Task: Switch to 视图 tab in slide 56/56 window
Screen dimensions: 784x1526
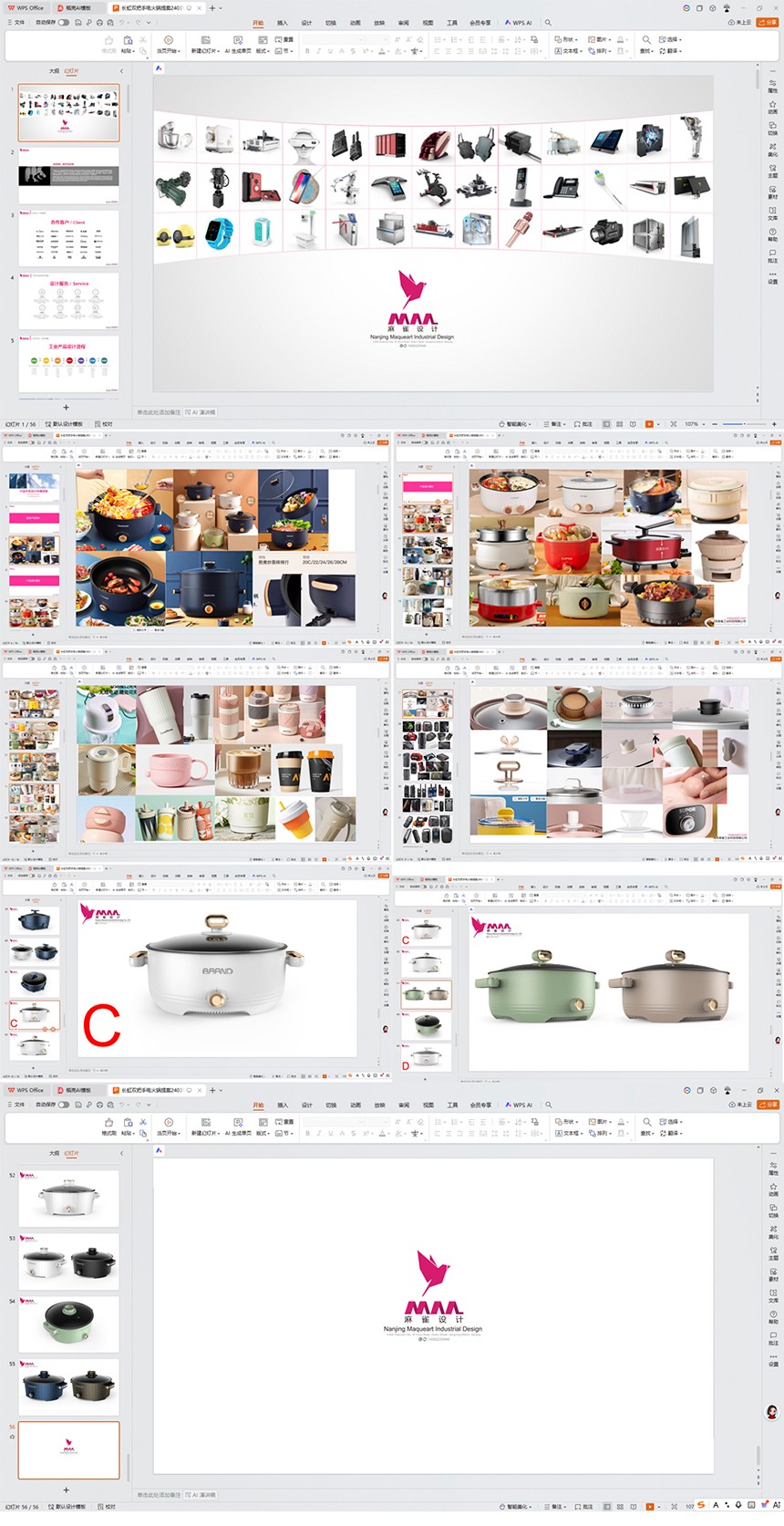Action: coord(428,1105)
